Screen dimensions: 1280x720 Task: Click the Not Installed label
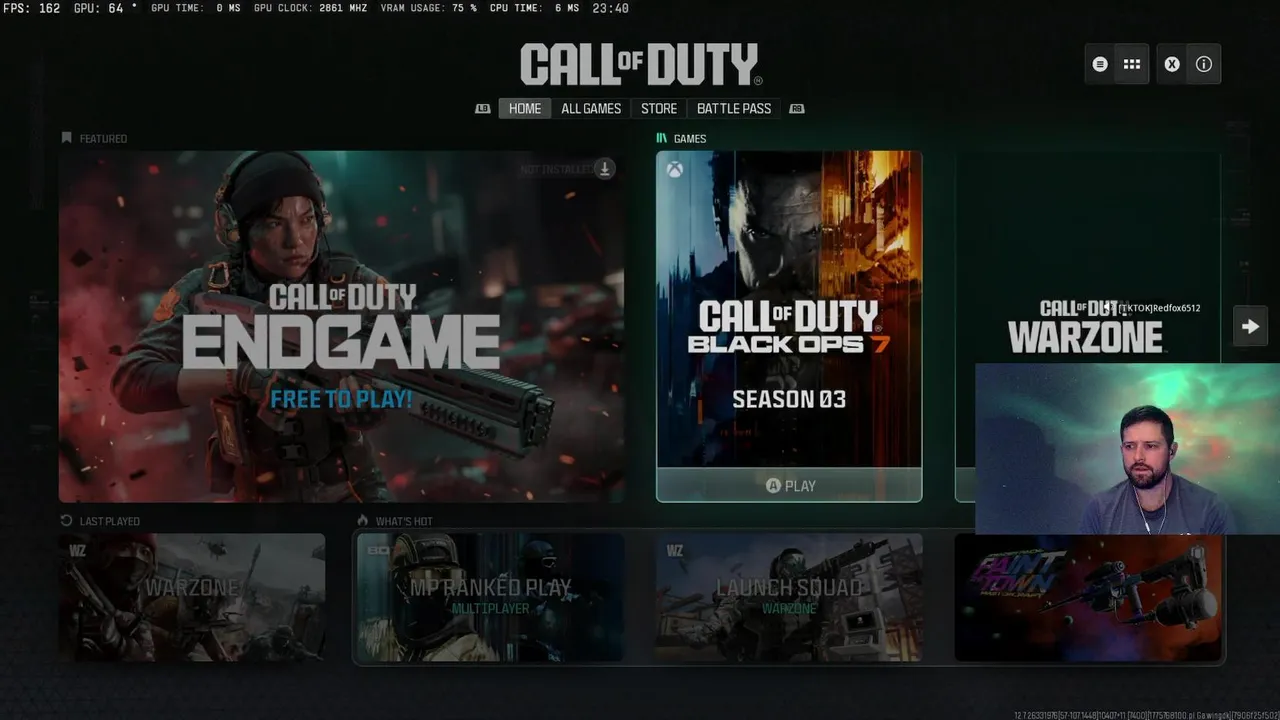click(x=556, y=169)
